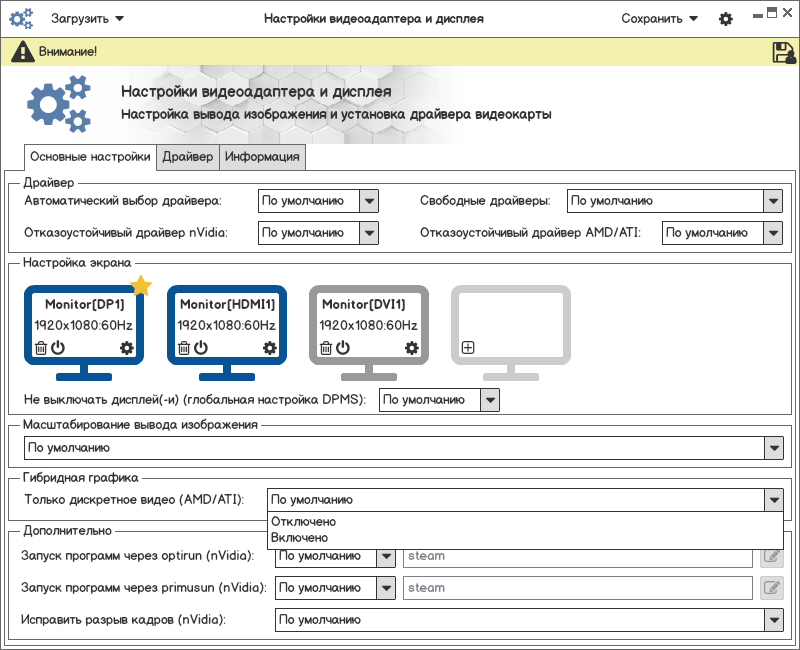The height and width of the screenshot is (650, 800).
Task: Toggle power for Monitor[HDMI1]
Action: pyautogui.click(x=201, y=347)
